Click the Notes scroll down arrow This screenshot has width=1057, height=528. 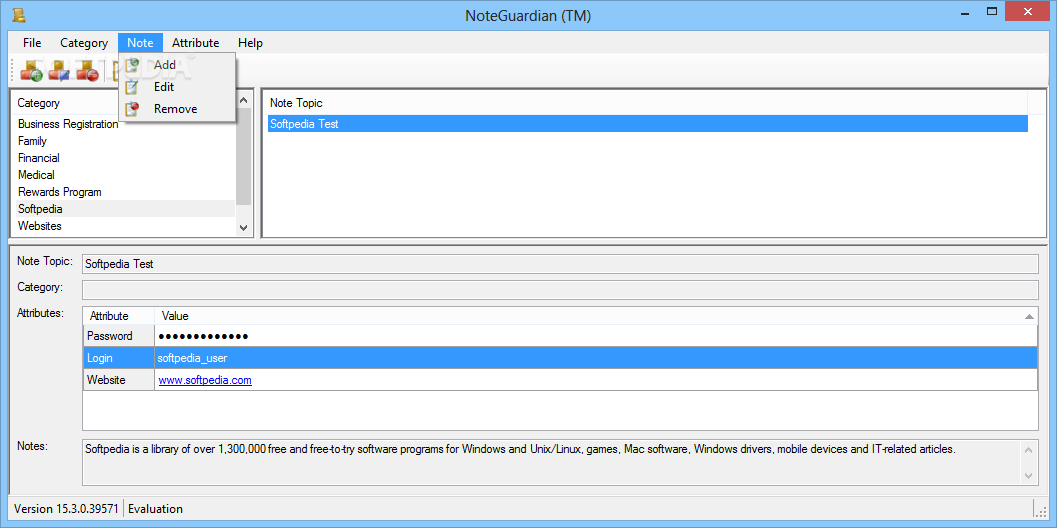tap(1029, 475)
